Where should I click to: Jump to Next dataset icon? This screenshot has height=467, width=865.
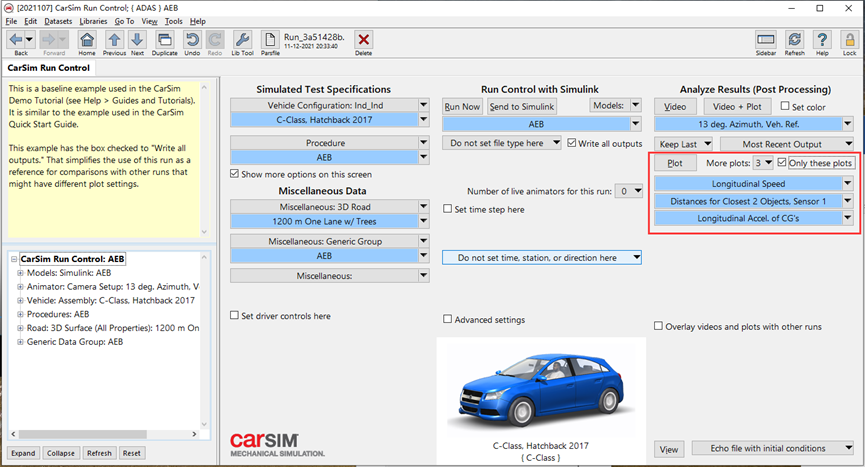(137, 40)
